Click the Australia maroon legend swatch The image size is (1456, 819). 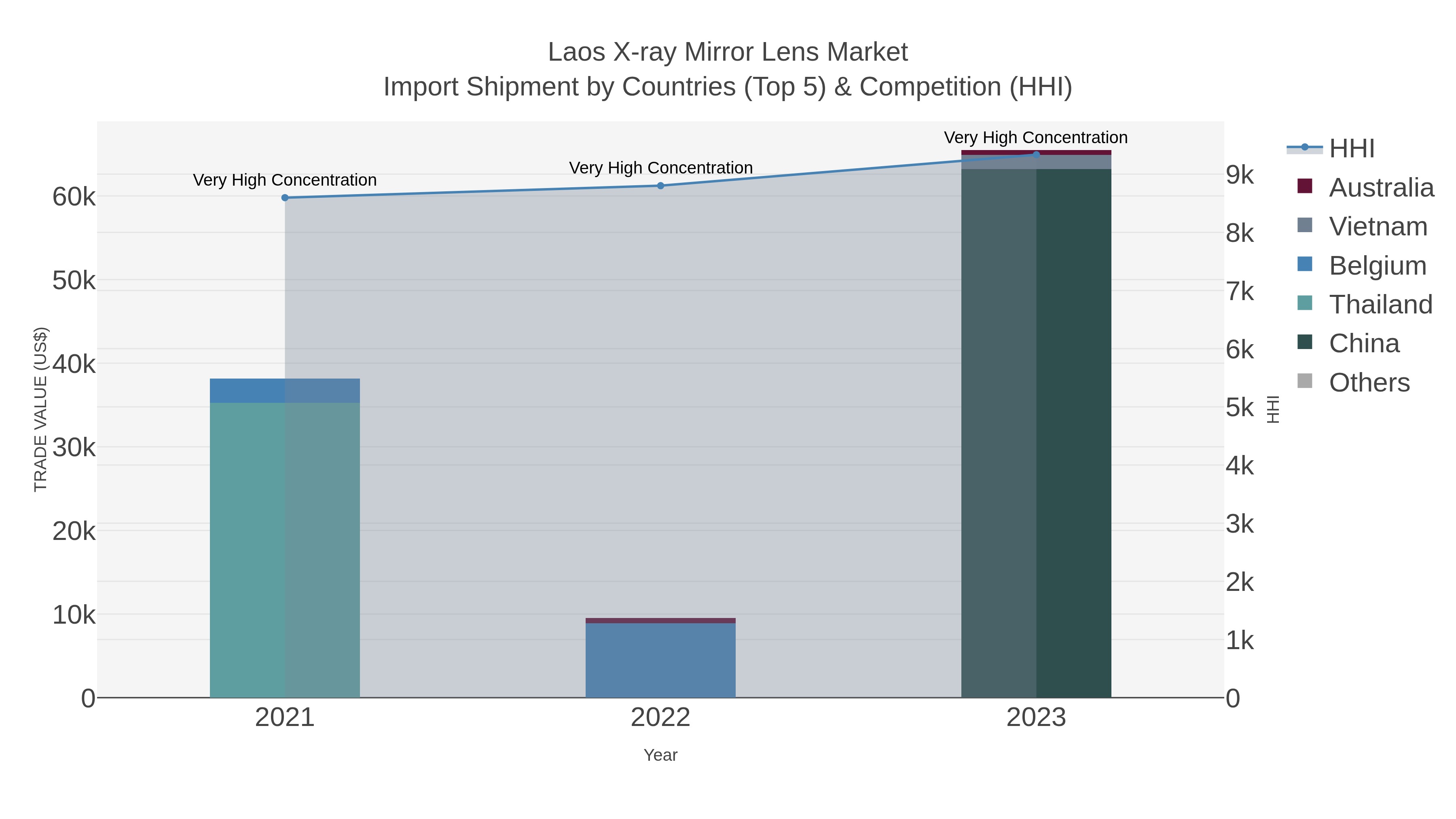click(x=1304, y=186)
